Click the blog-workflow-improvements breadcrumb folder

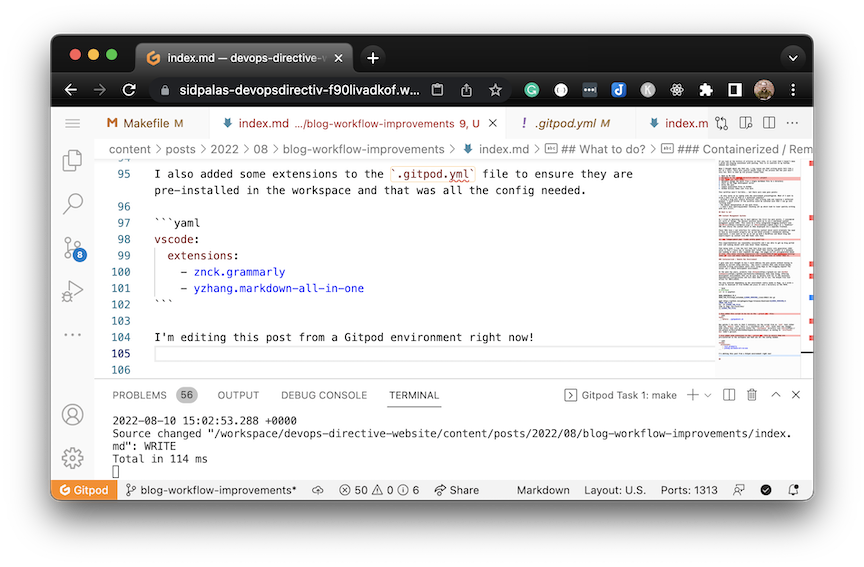[x=363, y=149]
